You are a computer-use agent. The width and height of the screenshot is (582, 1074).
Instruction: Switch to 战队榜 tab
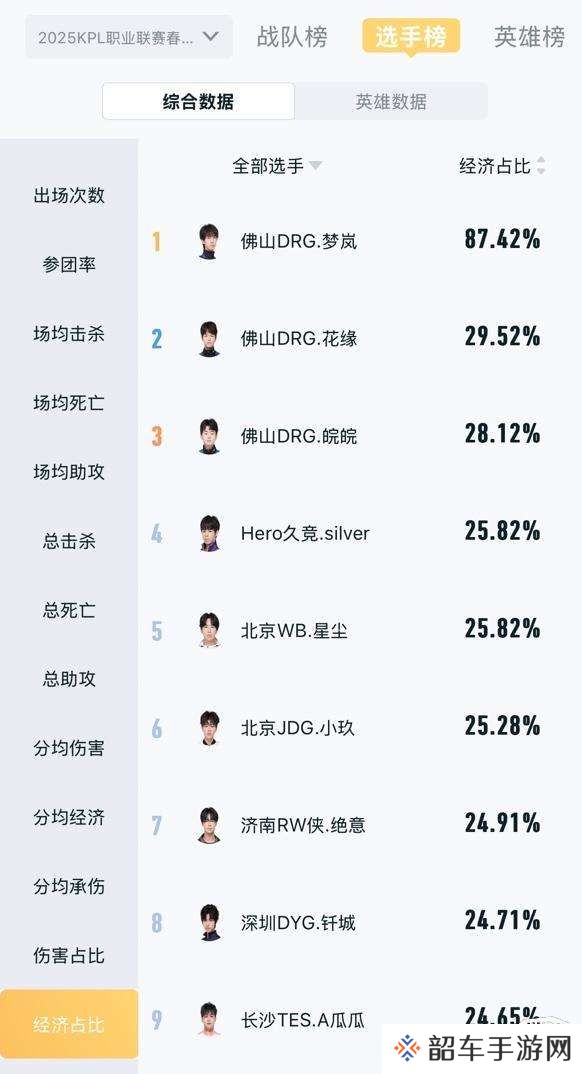click(x=292, y=37)
